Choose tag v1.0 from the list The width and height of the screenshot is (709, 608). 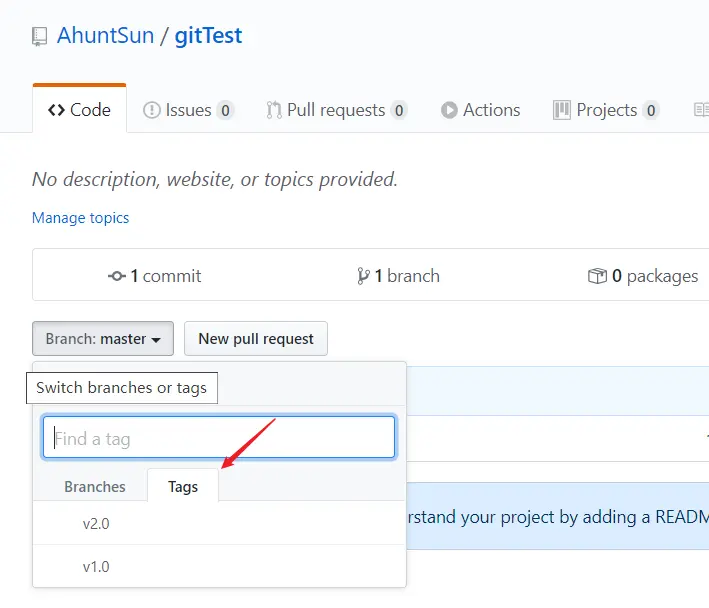pyautogui.click(x=96, y=567)
